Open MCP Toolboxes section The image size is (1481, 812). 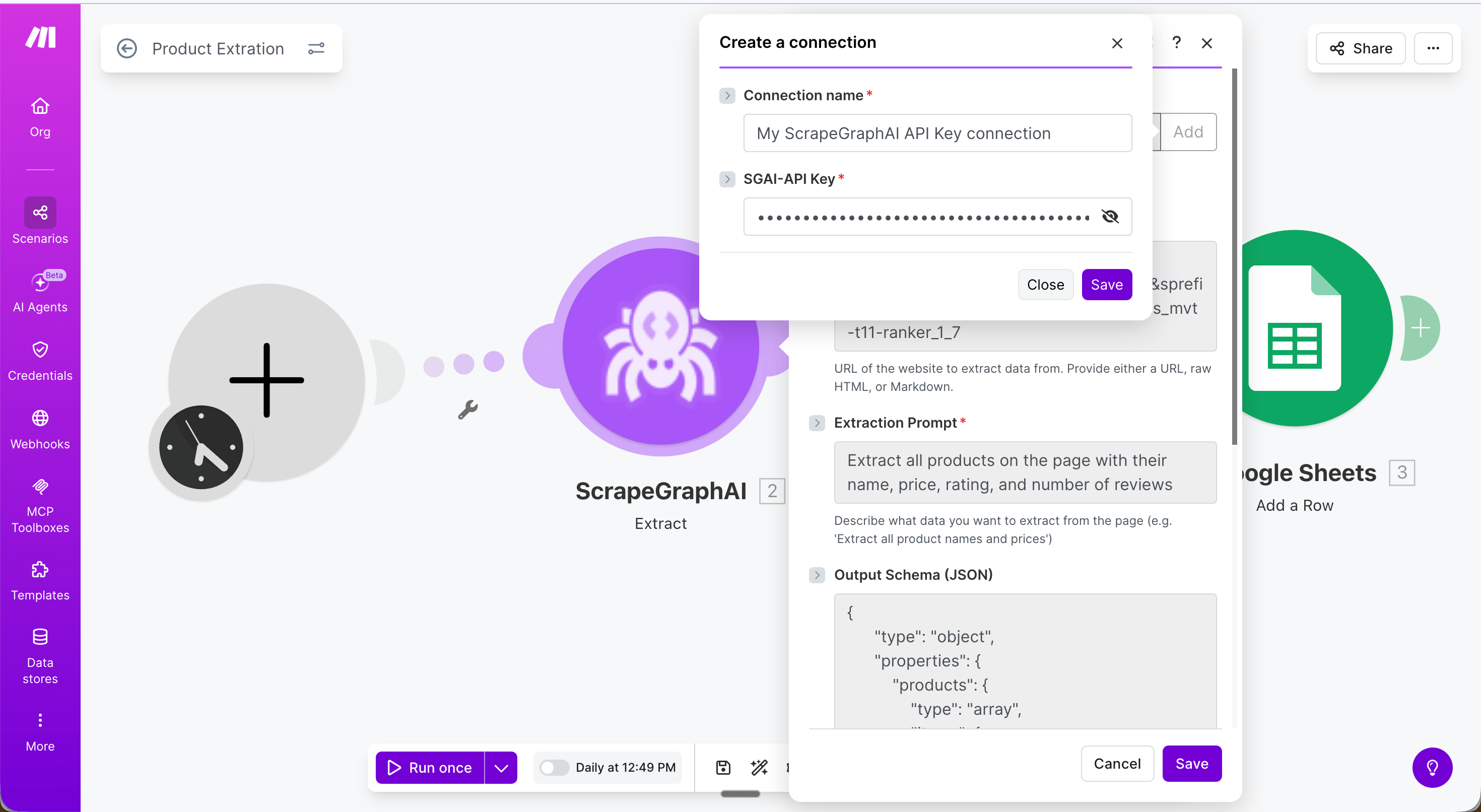pyautogui.click(x=40, y=506)
